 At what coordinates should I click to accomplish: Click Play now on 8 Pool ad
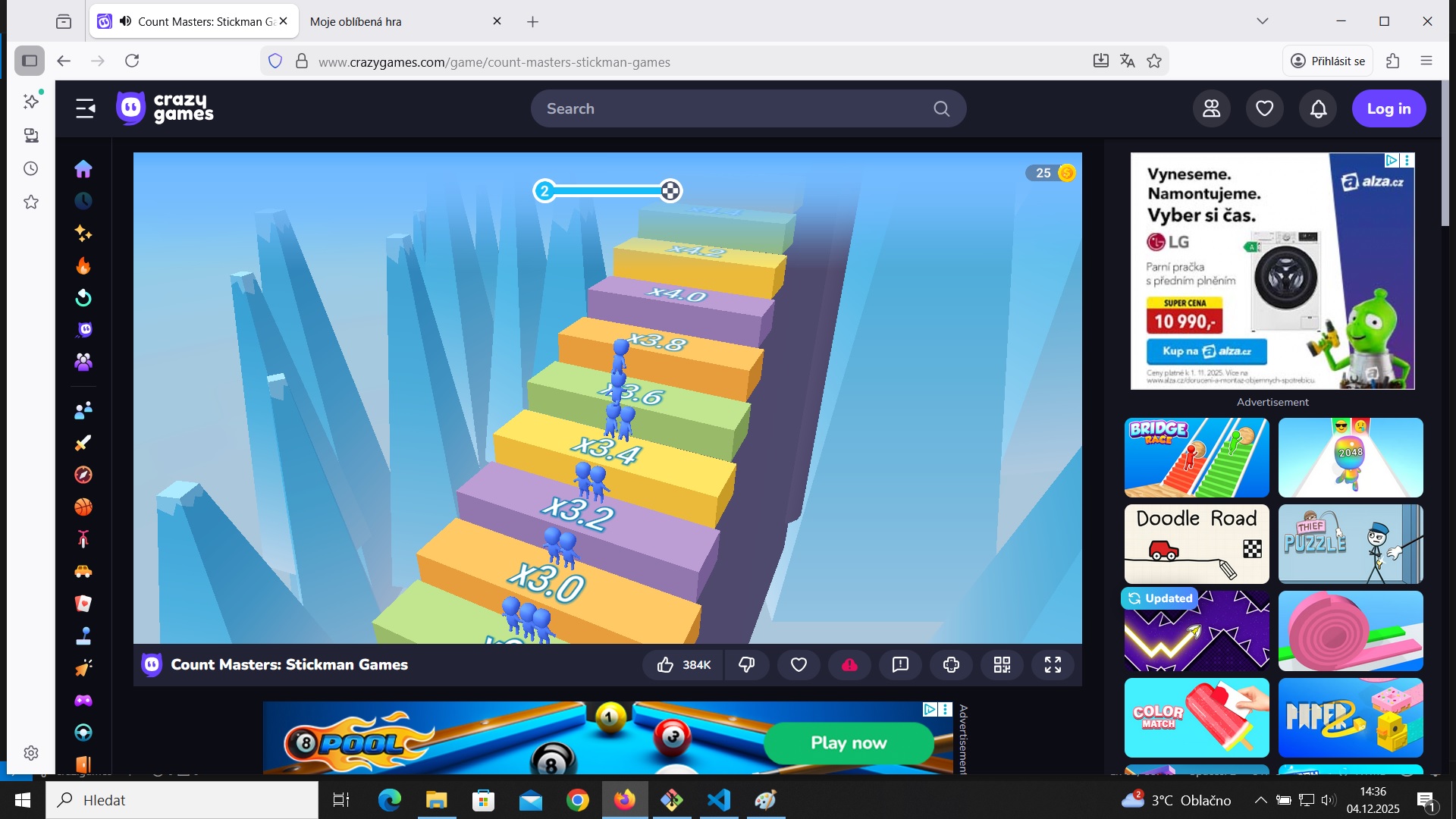[x=848, y=743]
